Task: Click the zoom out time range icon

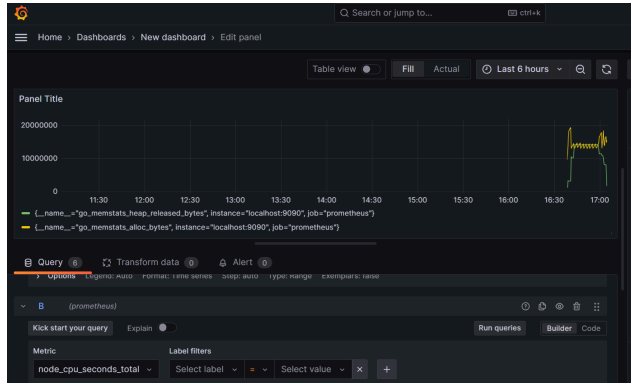Action: pyautogui.click(x=580, y=69)
